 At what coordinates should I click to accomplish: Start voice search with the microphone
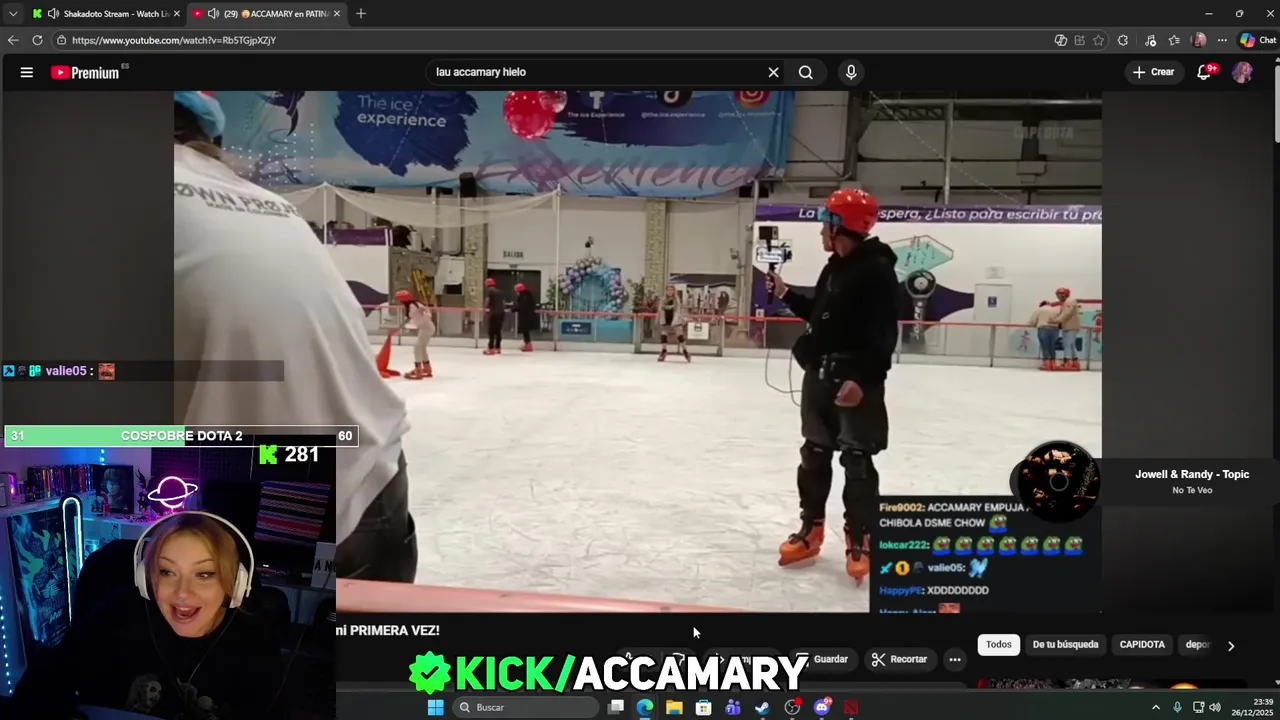pos(851,72)
